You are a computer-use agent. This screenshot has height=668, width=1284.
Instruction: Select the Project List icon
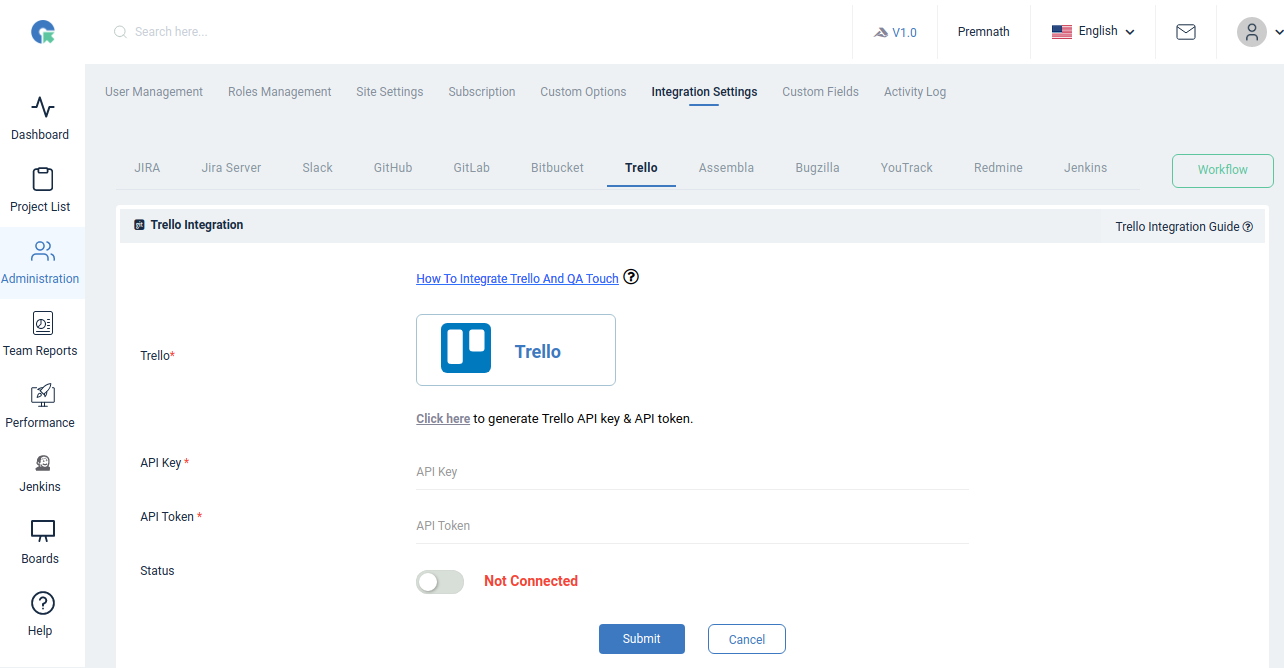(x=40, y=189)
